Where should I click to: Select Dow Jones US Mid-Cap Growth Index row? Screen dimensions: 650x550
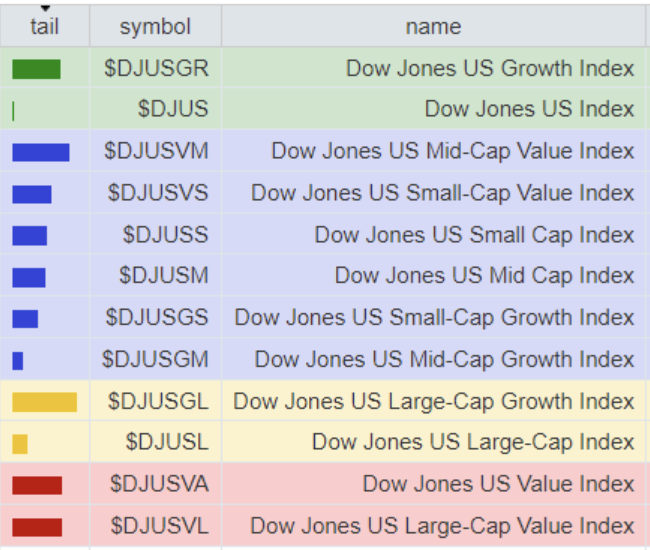point(444,360)
